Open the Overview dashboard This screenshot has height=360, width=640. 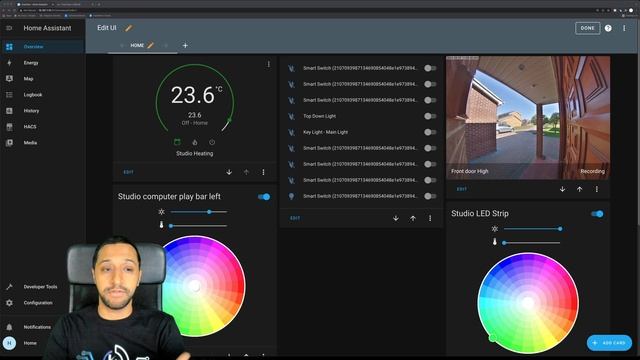42,47
